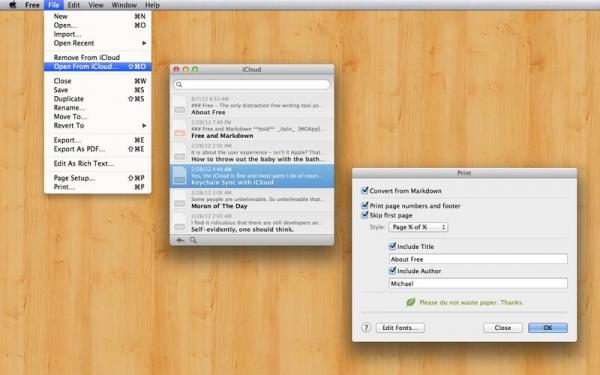This screenshot has width=600, height=375.
Task: Click OK button in Print dialog
Action: coord(548,328)
